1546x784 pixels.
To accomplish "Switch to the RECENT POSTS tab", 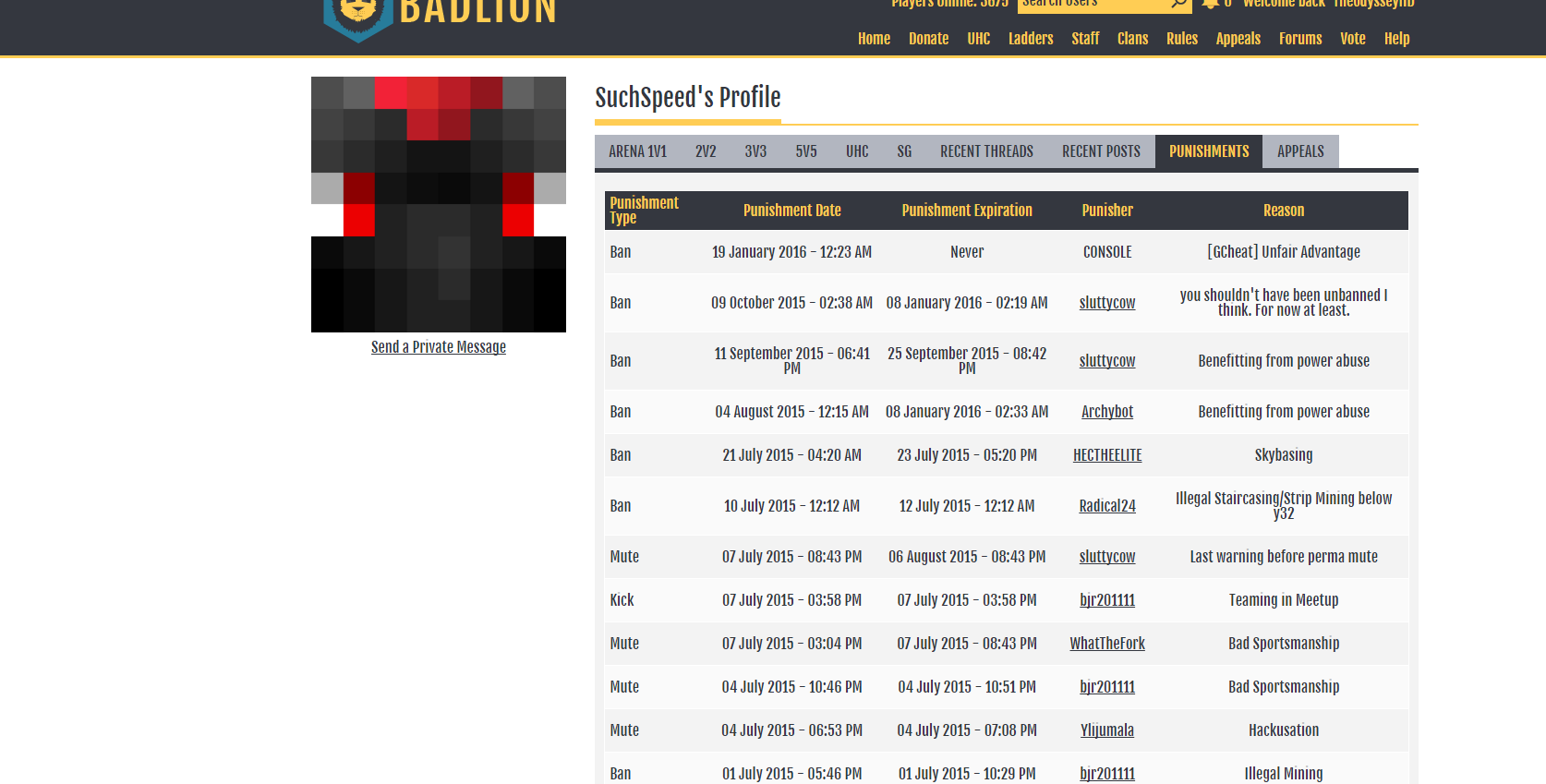I will 1101,151.
